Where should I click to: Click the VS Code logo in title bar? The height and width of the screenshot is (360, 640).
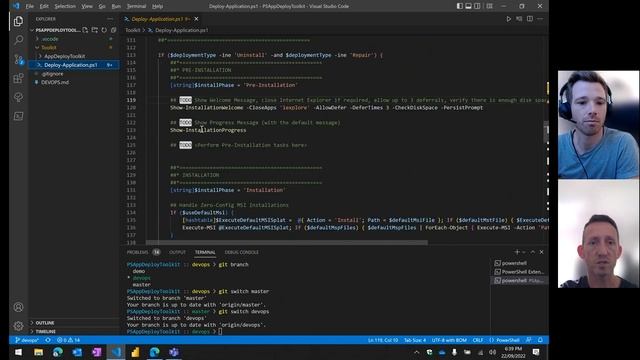point(16,6)
